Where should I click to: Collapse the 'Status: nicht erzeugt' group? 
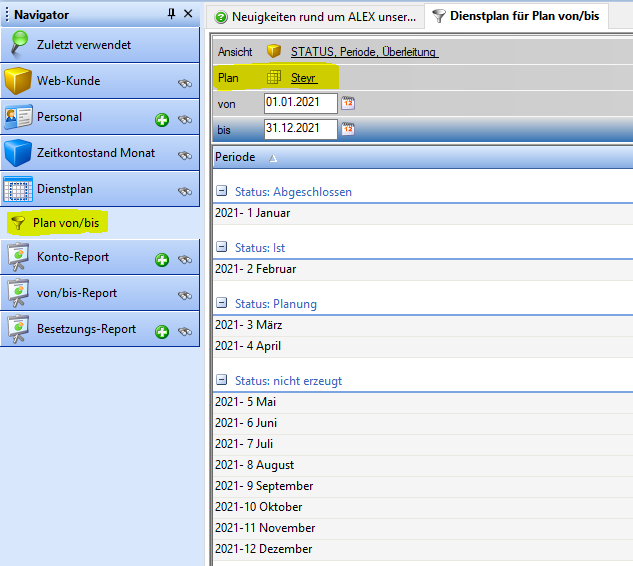221,380
